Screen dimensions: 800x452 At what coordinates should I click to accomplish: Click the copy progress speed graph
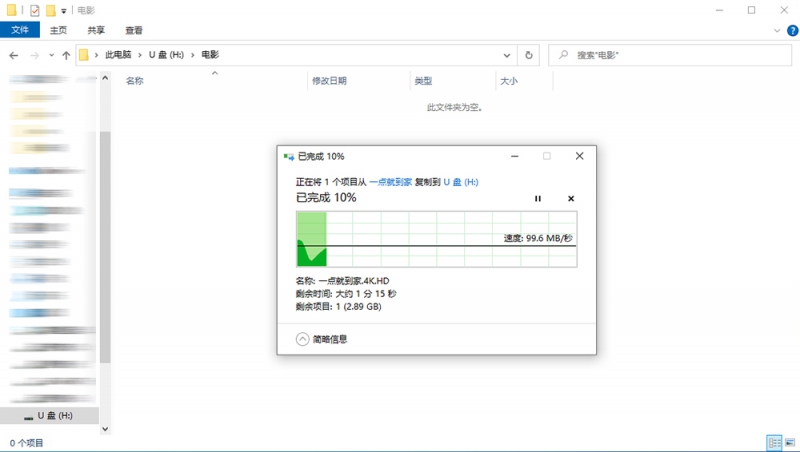coord(437,239)
